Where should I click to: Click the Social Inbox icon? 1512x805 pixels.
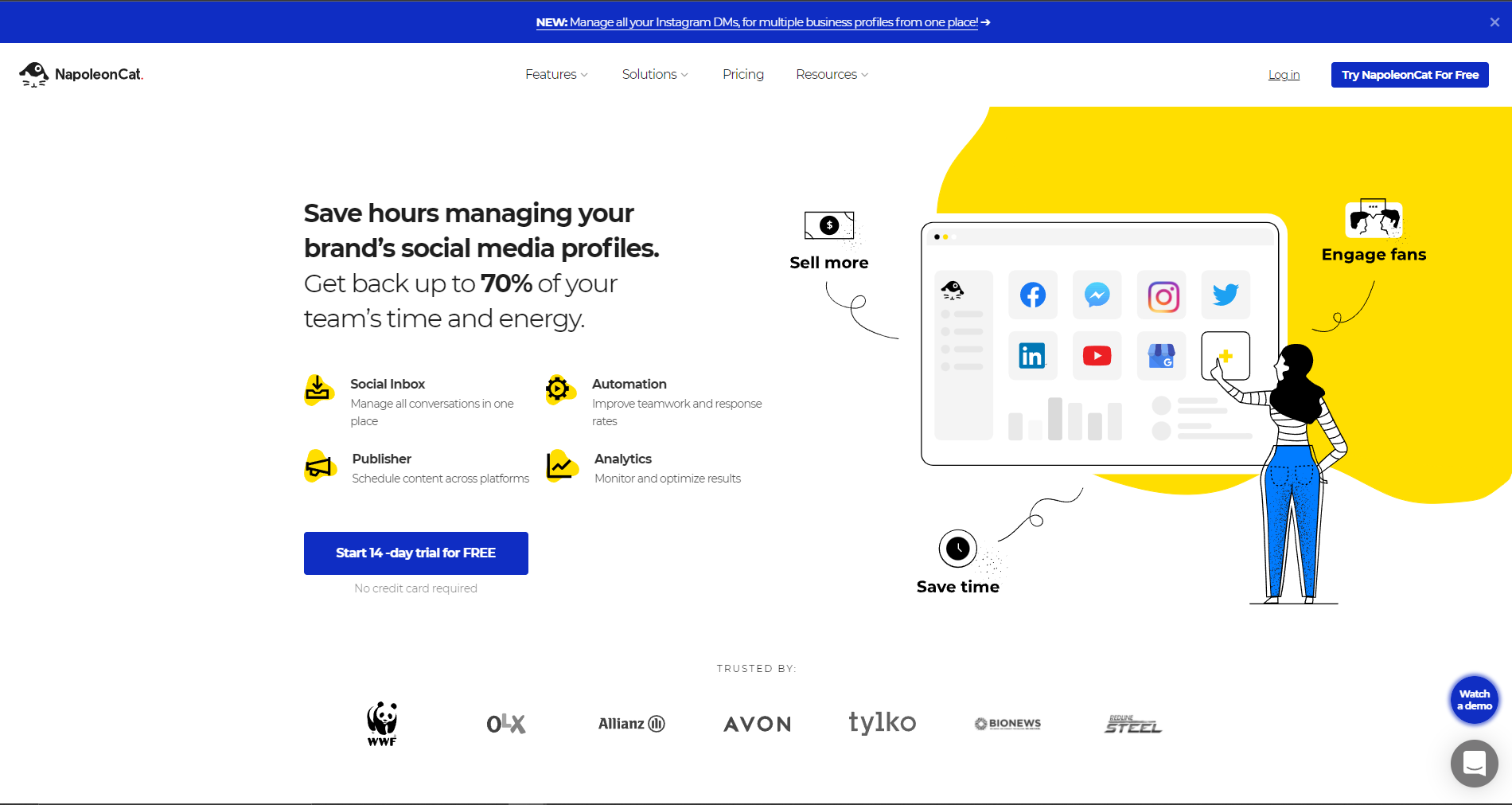click(318, 390)
